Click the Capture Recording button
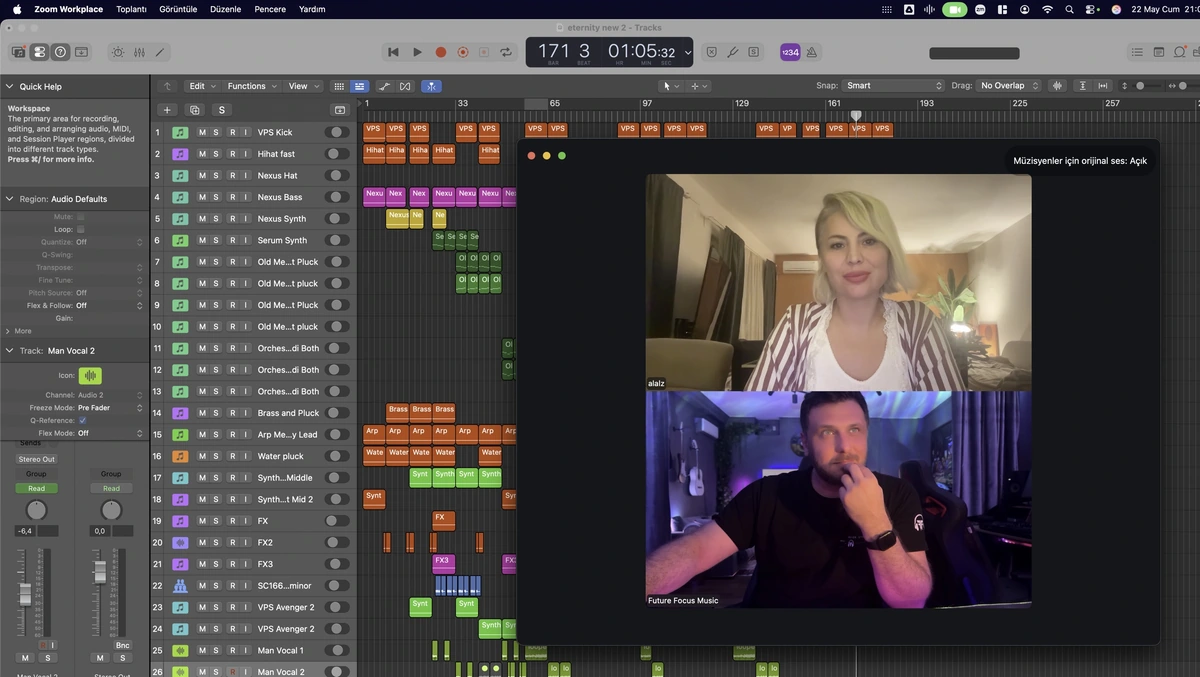The width and height of the screenshot is (1200, 677). (462, 52)
